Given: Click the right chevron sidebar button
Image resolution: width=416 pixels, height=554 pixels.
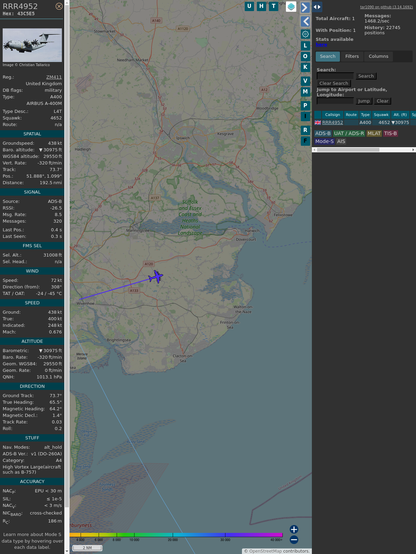Looking at the screenshot, I should [305, 7].
